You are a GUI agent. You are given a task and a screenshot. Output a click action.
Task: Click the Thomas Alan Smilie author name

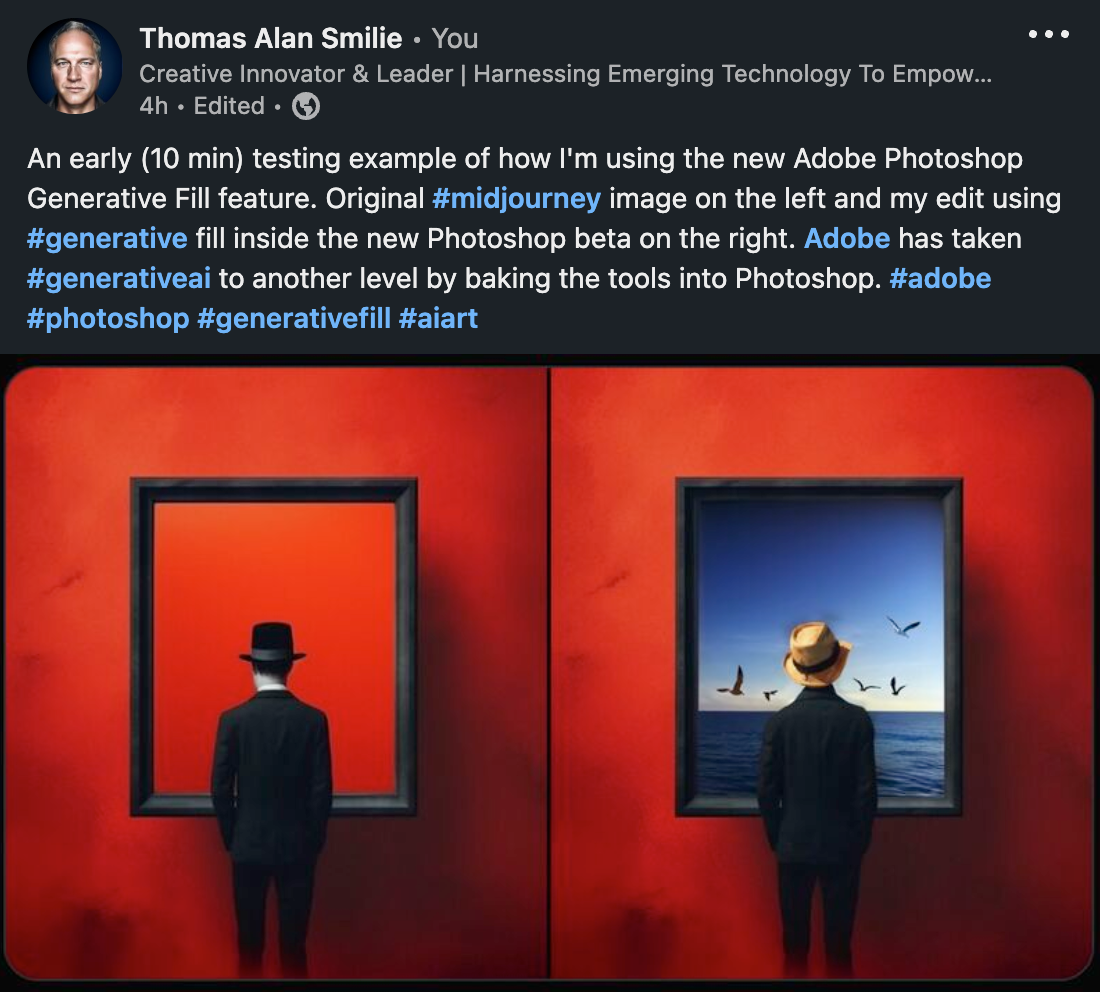coord(271,38)
